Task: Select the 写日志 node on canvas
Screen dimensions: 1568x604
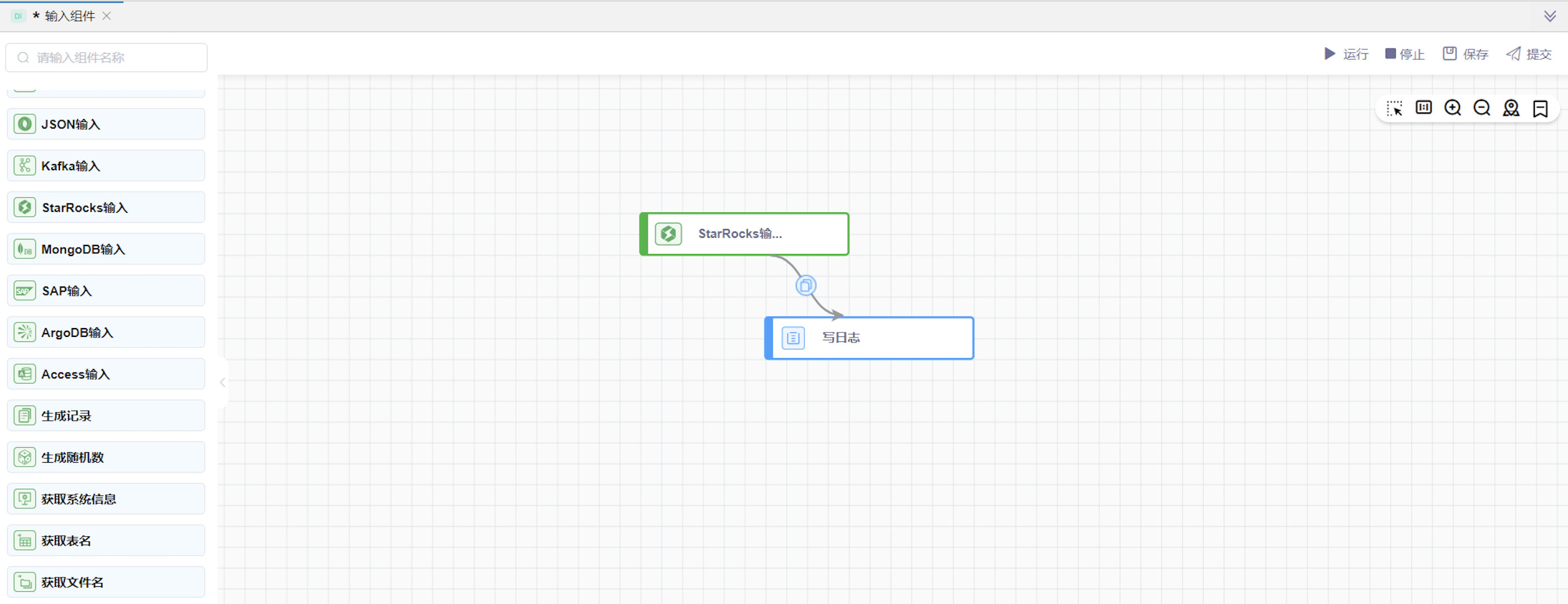Action: (x=869, y=338)
